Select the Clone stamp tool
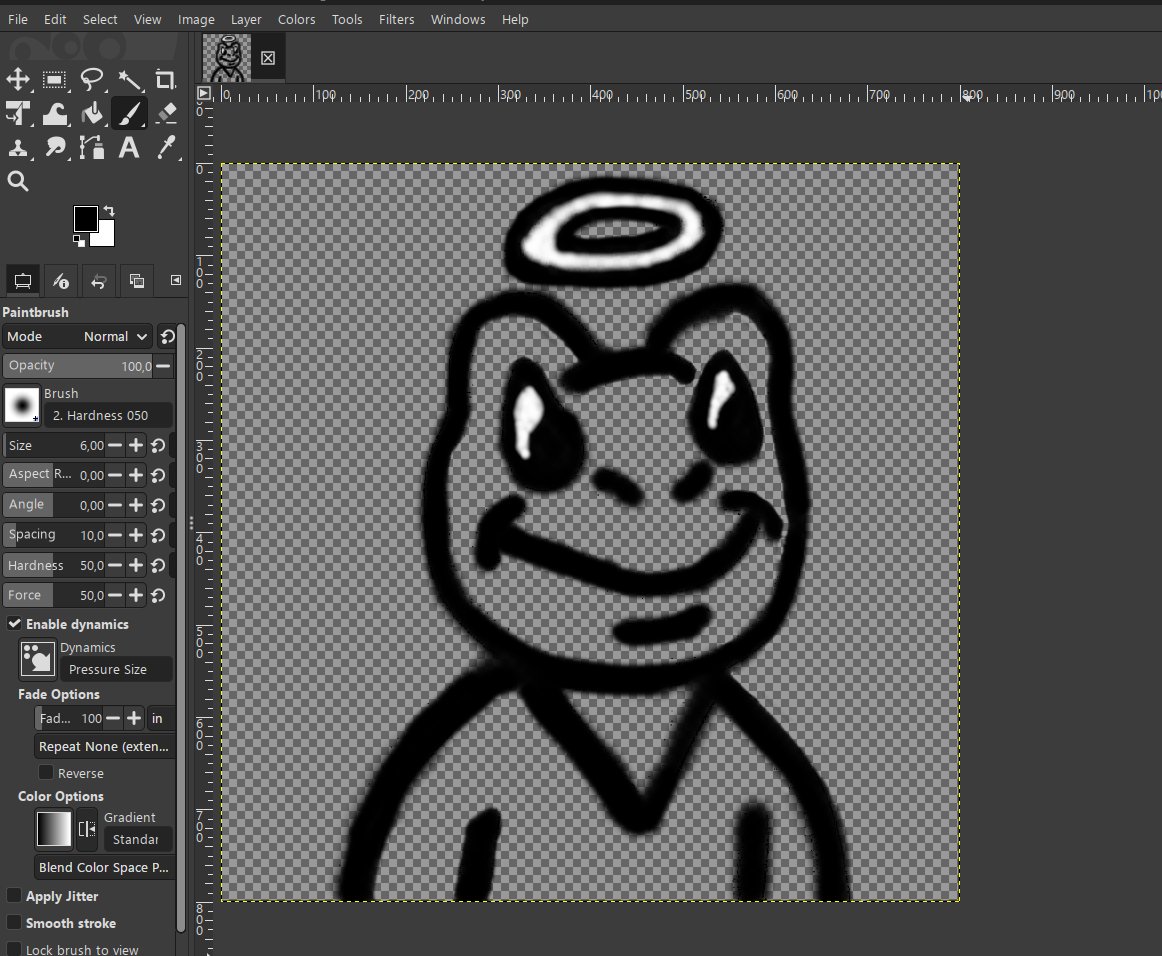The height and width of the screenshot is (956, 1162). point(18,147)
